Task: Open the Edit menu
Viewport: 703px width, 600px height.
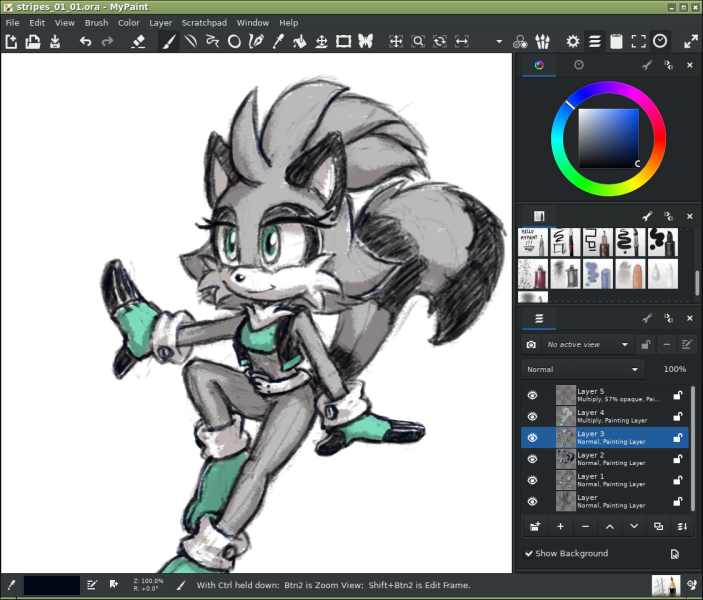Action: [37, 23]
